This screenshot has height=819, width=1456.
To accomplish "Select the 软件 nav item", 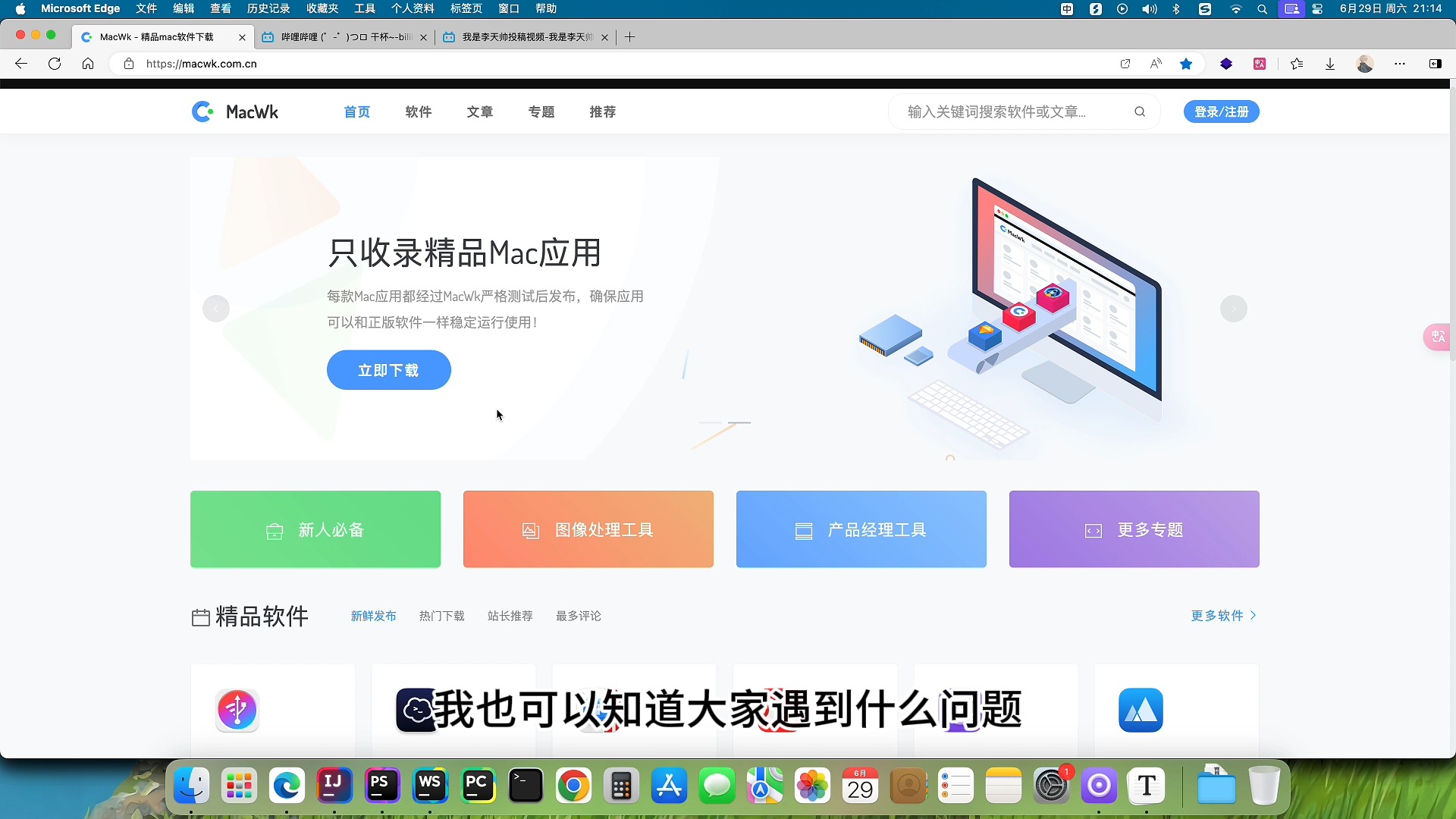I will tap(419, 111).
